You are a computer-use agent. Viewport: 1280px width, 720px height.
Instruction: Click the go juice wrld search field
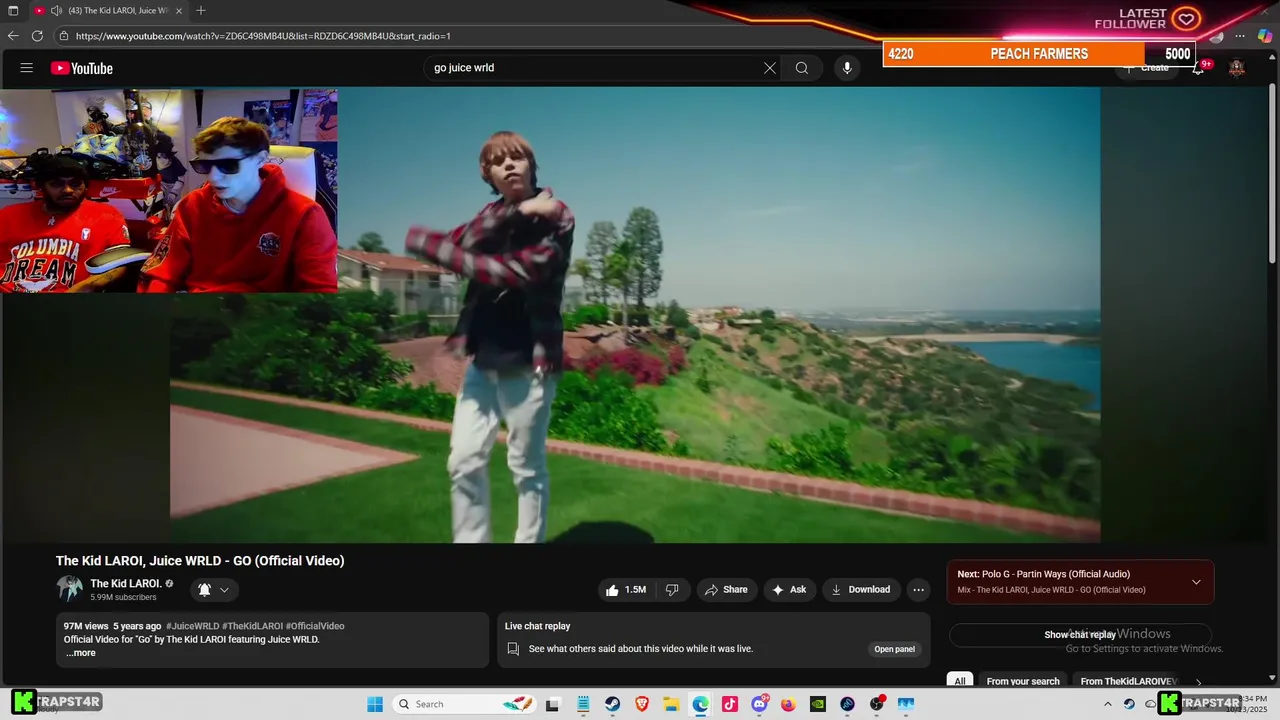pyautogui.click(x=595, y=68)
